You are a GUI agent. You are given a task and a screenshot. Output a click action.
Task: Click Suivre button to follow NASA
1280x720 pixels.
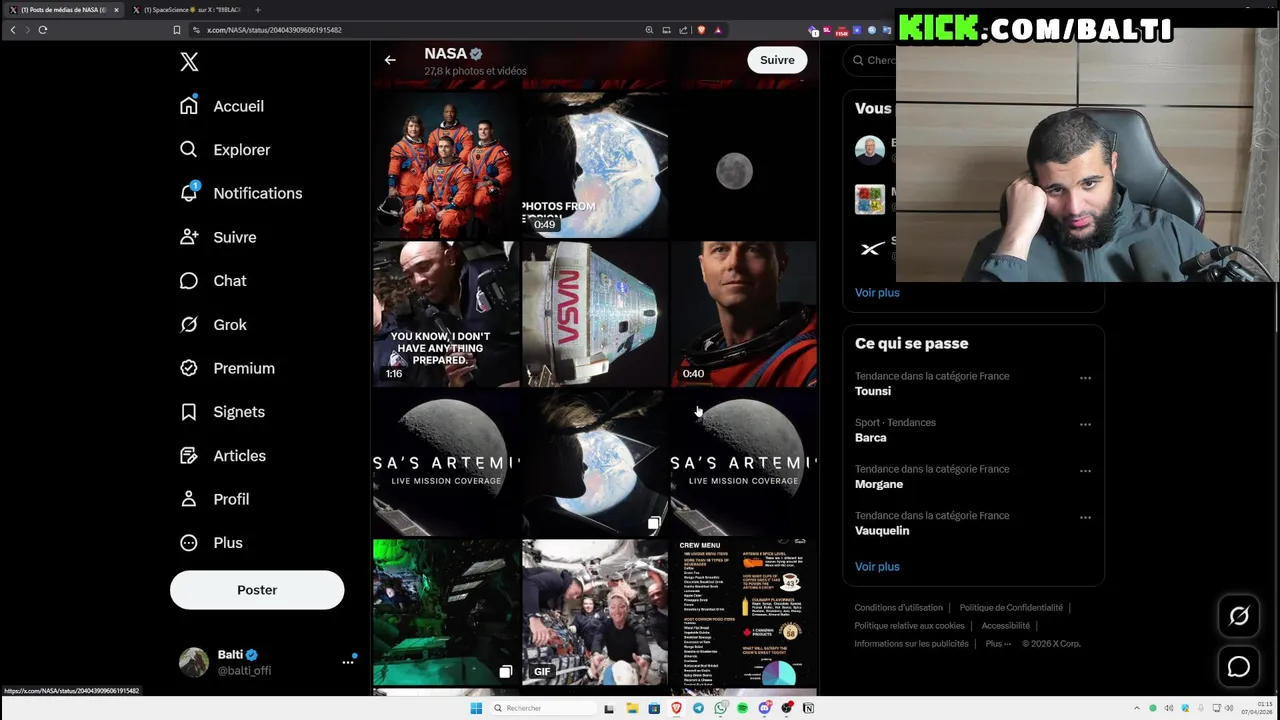point(777,60)
